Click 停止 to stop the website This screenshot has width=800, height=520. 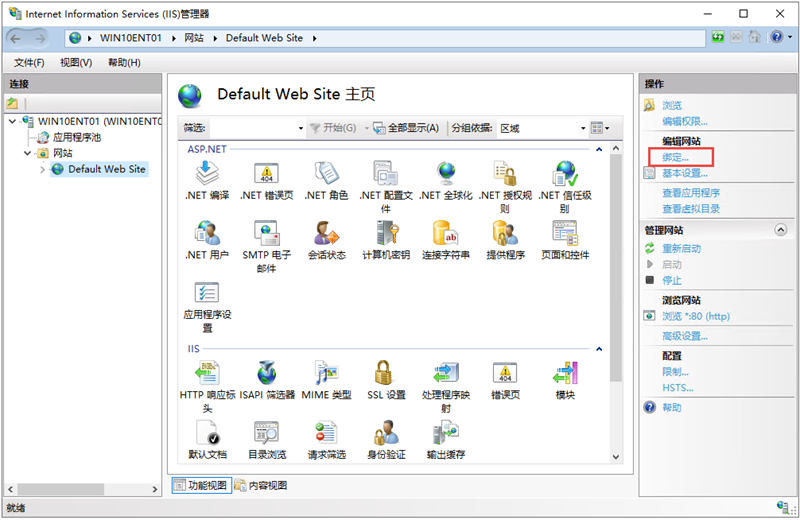coord(671,280)
